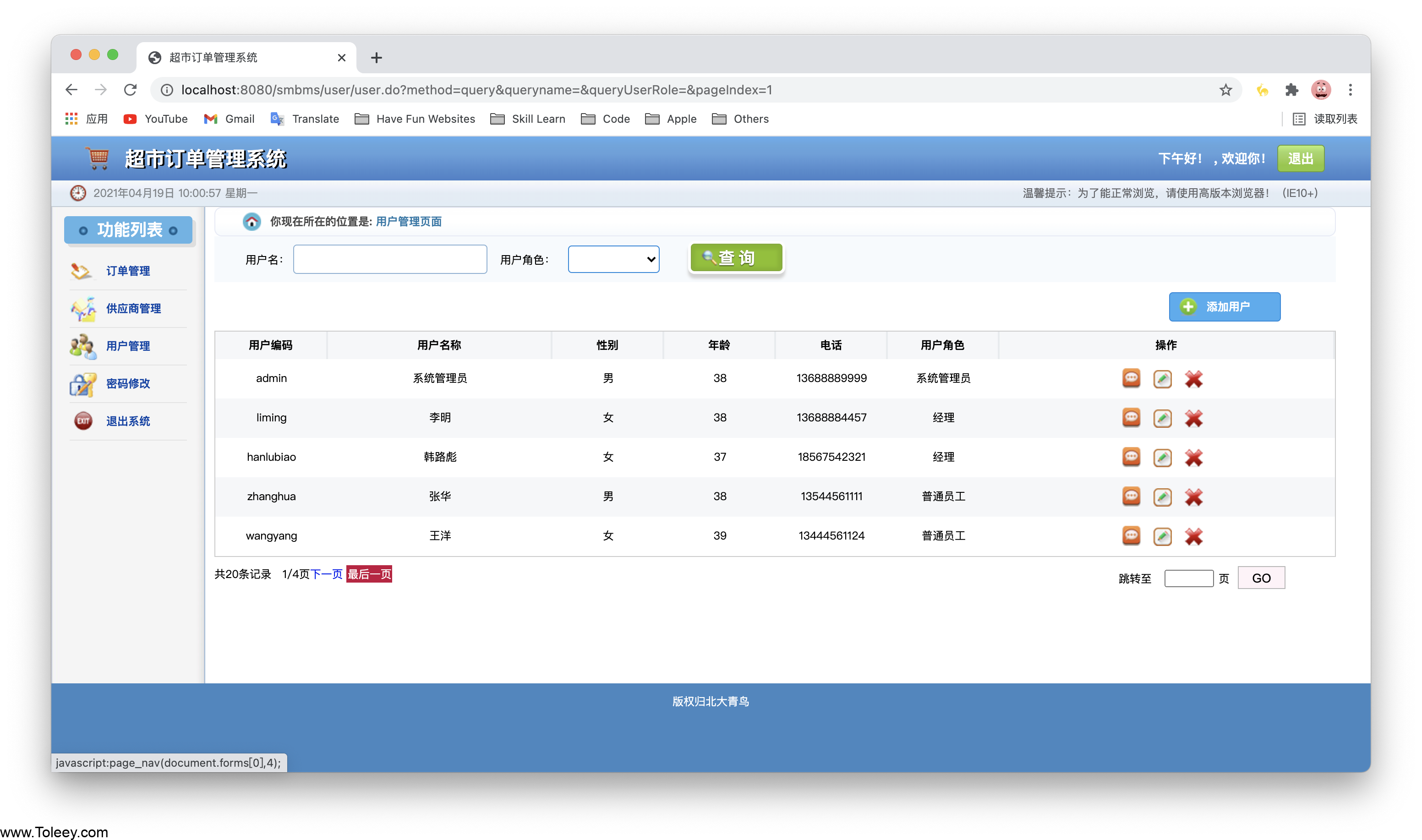View details icon for wangyang row

pyautogui.click(x=1131, y=535)
